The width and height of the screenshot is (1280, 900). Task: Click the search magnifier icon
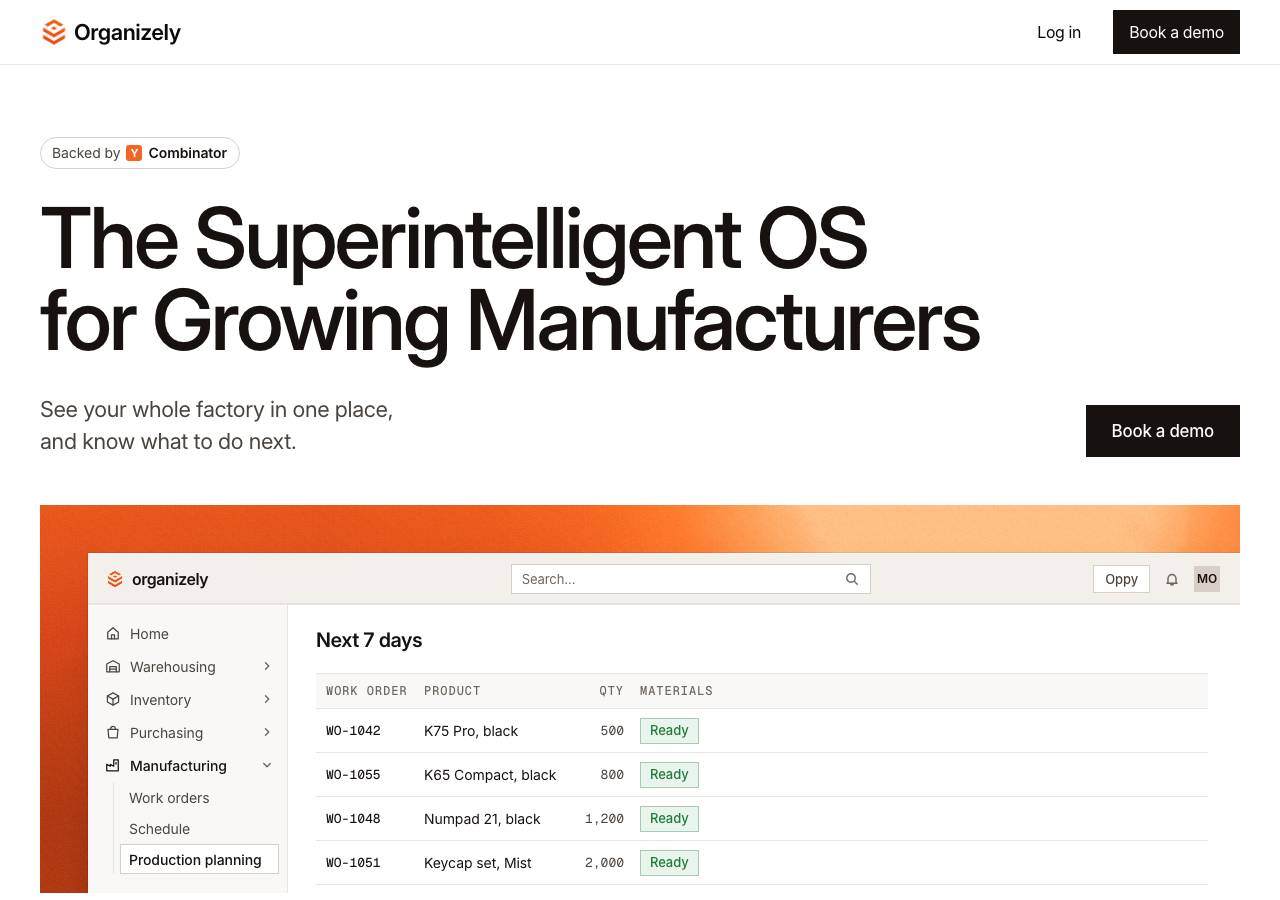point(852,579)
